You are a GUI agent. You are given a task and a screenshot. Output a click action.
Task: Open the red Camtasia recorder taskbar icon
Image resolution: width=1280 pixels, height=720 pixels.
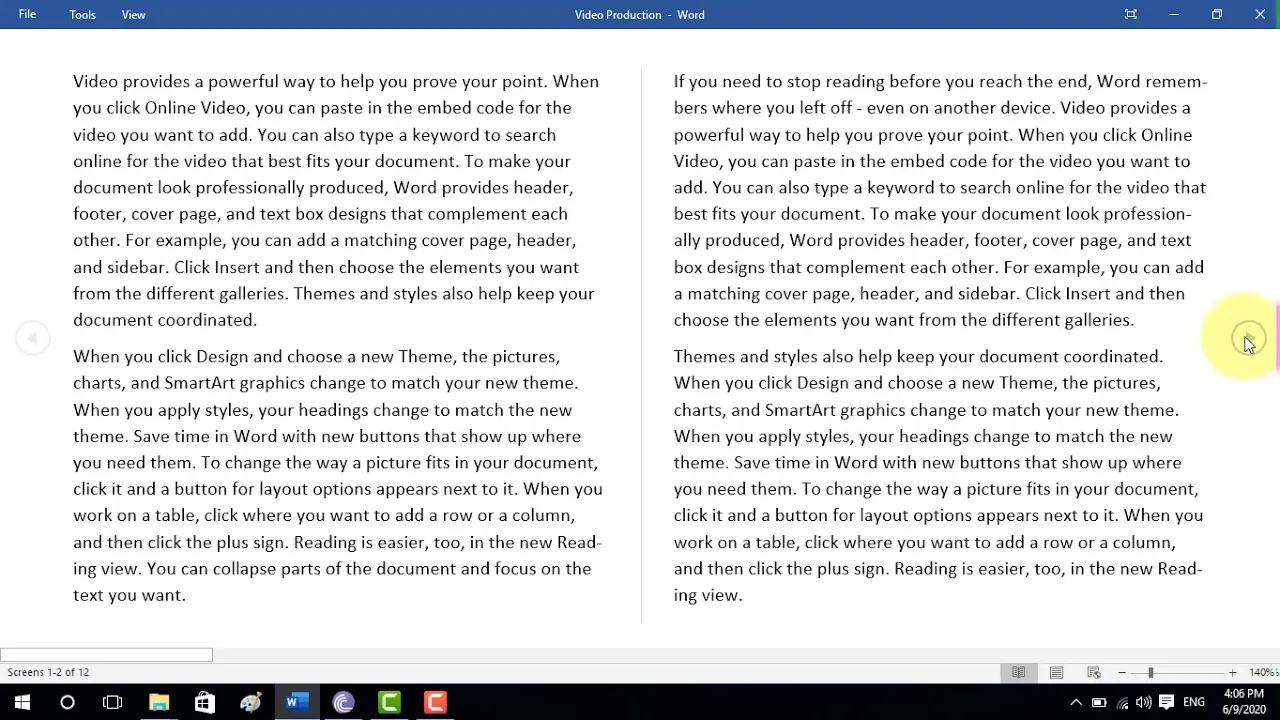point(435,702)
